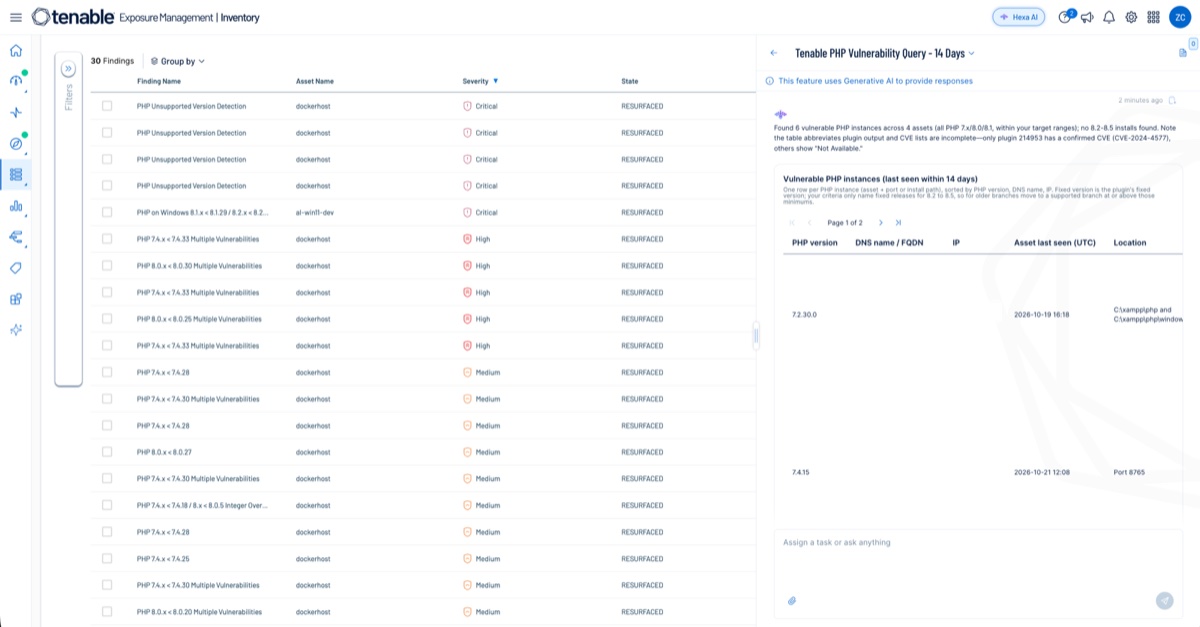The image size is (1200, 627).
Task: Click the Location column header
Action: [x=1130, y=242]
